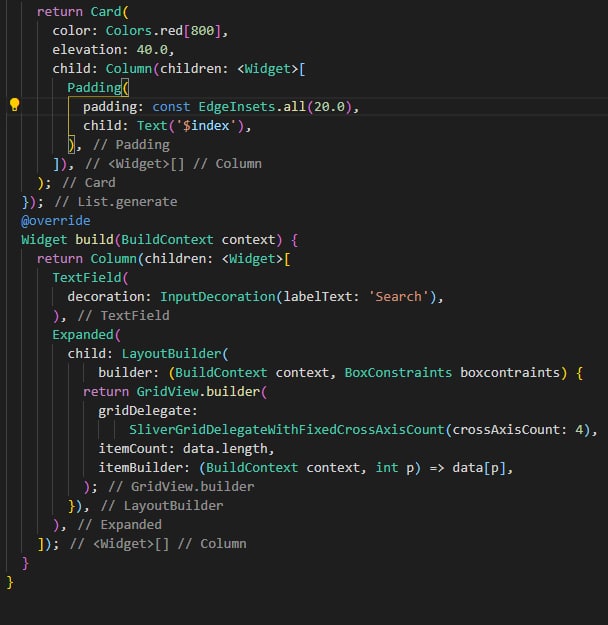The image size is (608, 625).
Task: Click the 'crossAxisCount' argument name
Action: coord(506,430)
